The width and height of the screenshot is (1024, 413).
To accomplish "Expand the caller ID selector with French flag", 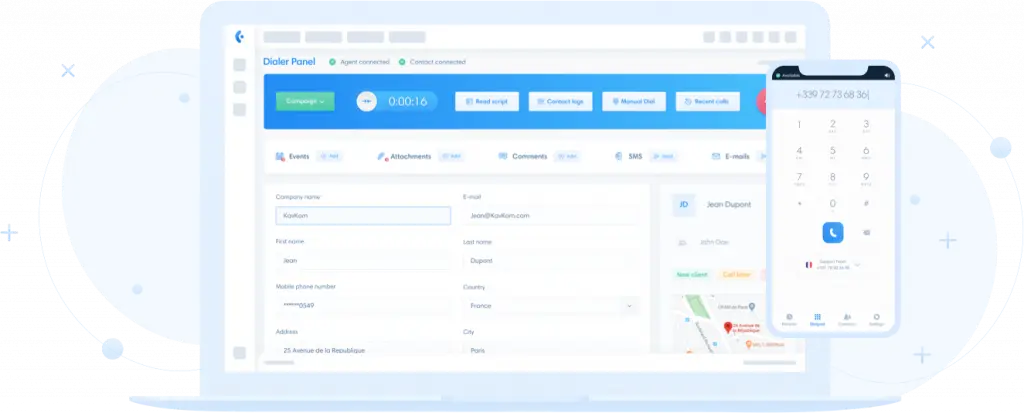I will [832, 266].
